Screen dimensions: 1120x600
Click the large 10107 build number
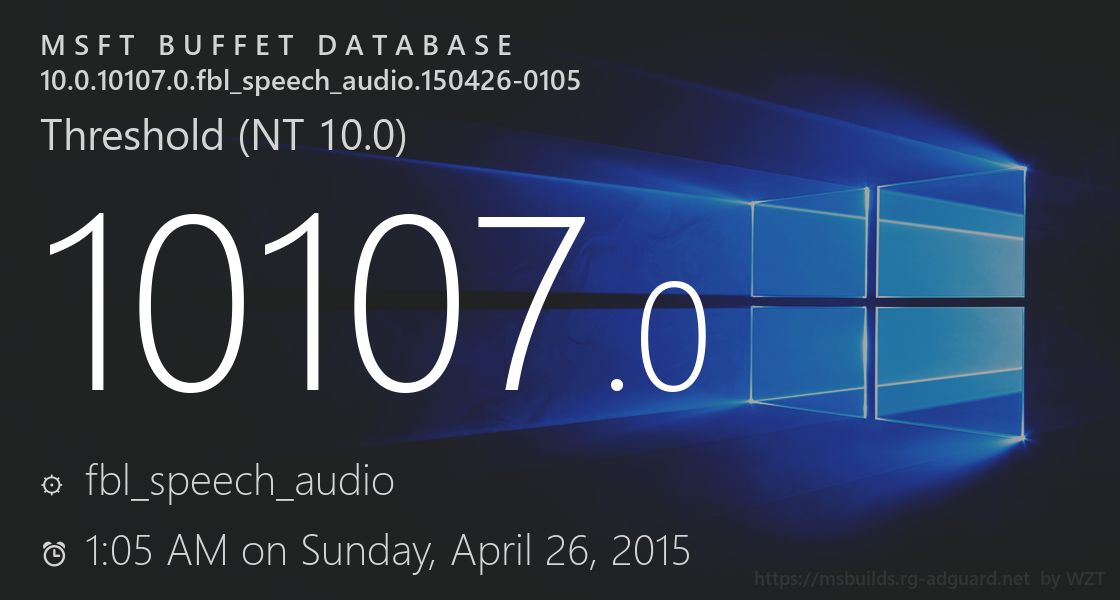(x=315, y=303)
